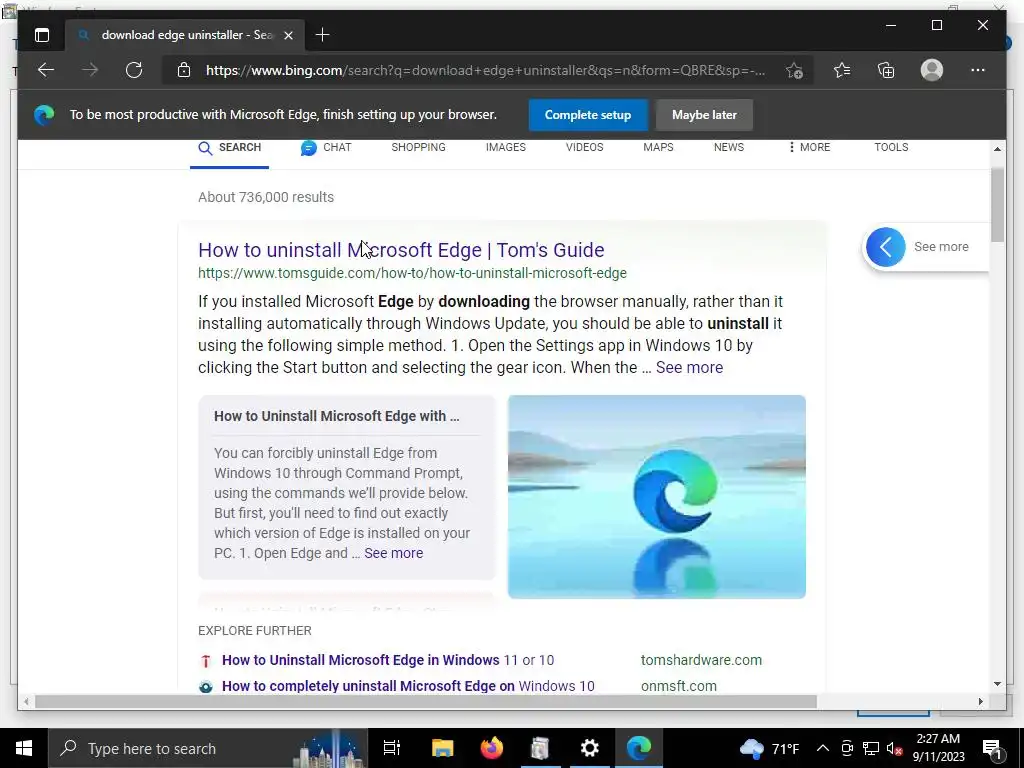Click the tomsguide.com URL link
The height and width of the screenshot is (768, 1024).
(x=412, y=273)
